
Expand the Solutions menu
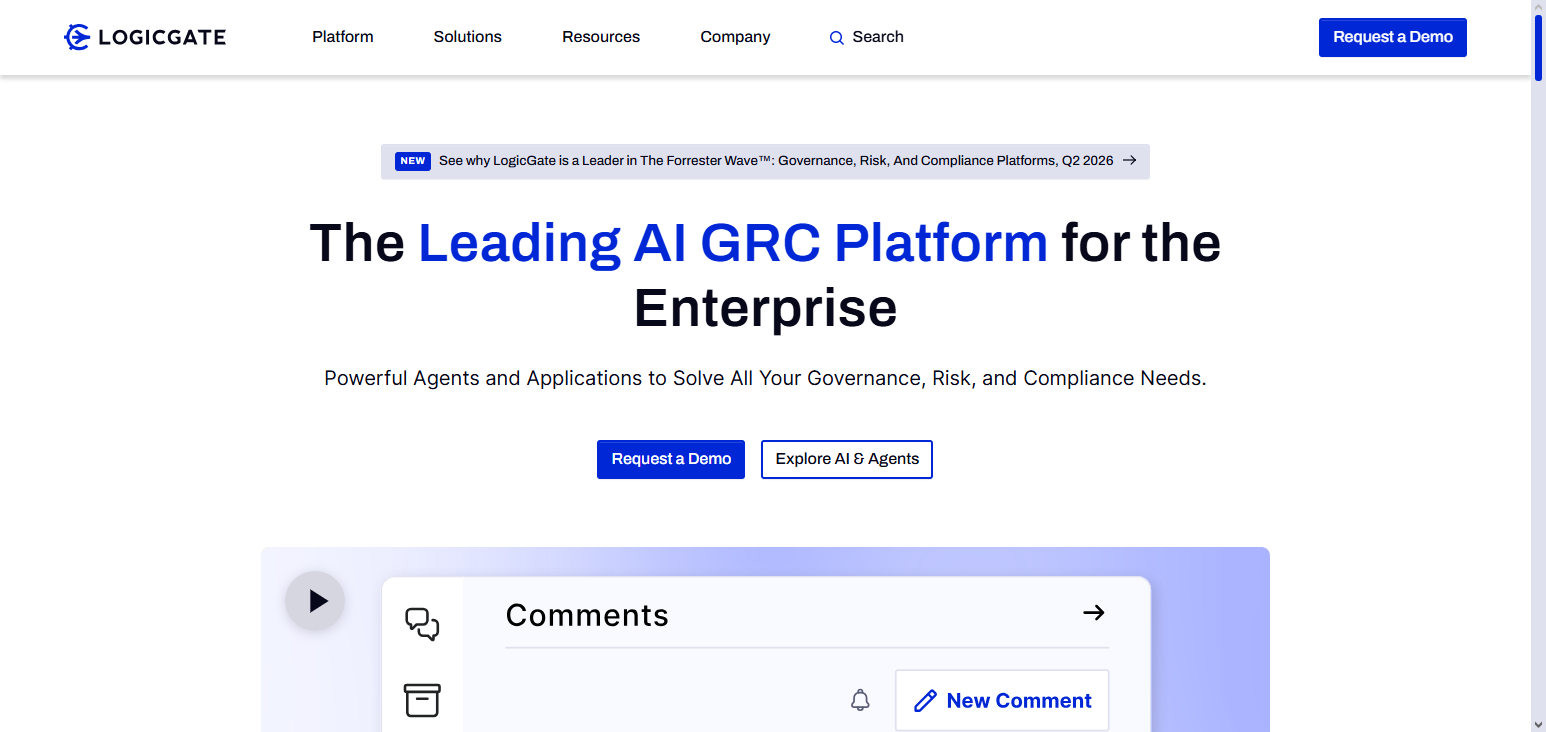(468, 37)
